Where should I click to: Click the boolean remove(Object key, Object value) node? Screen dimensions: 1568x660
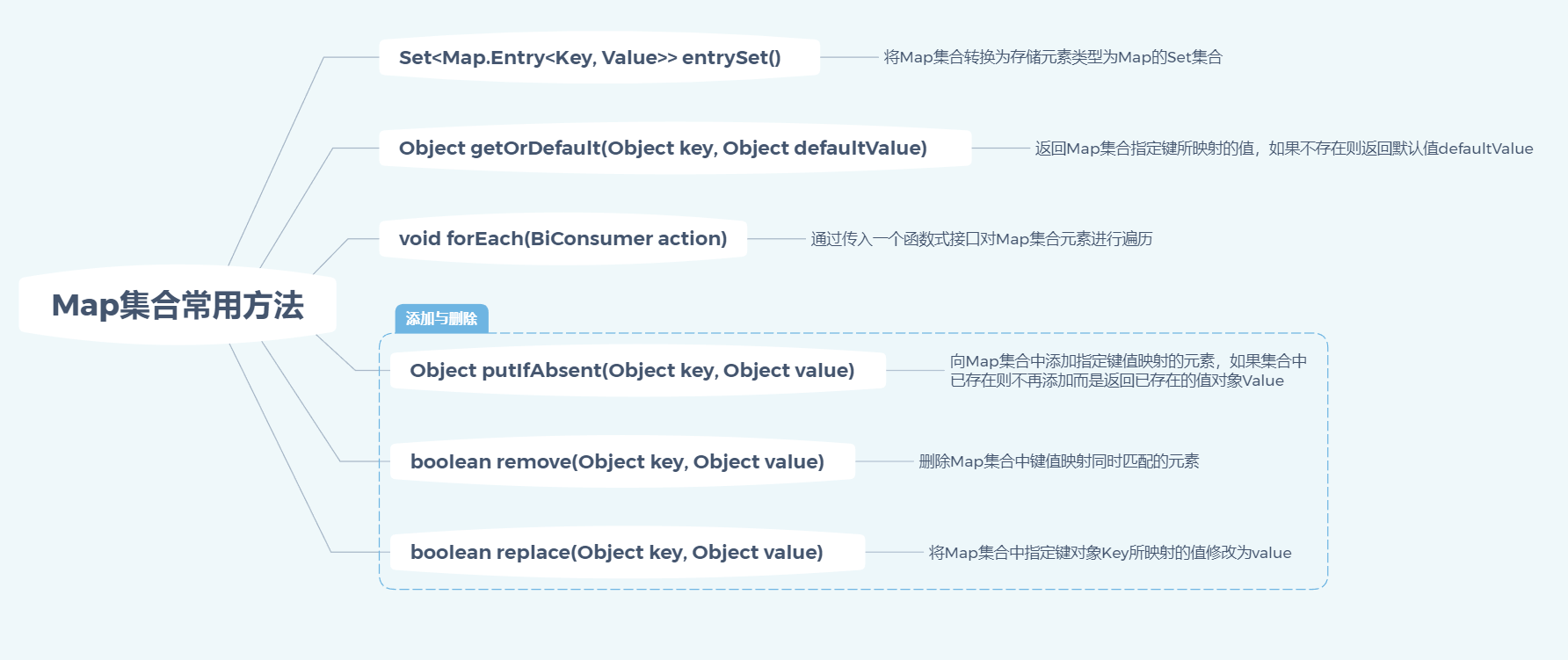point(622,461)
